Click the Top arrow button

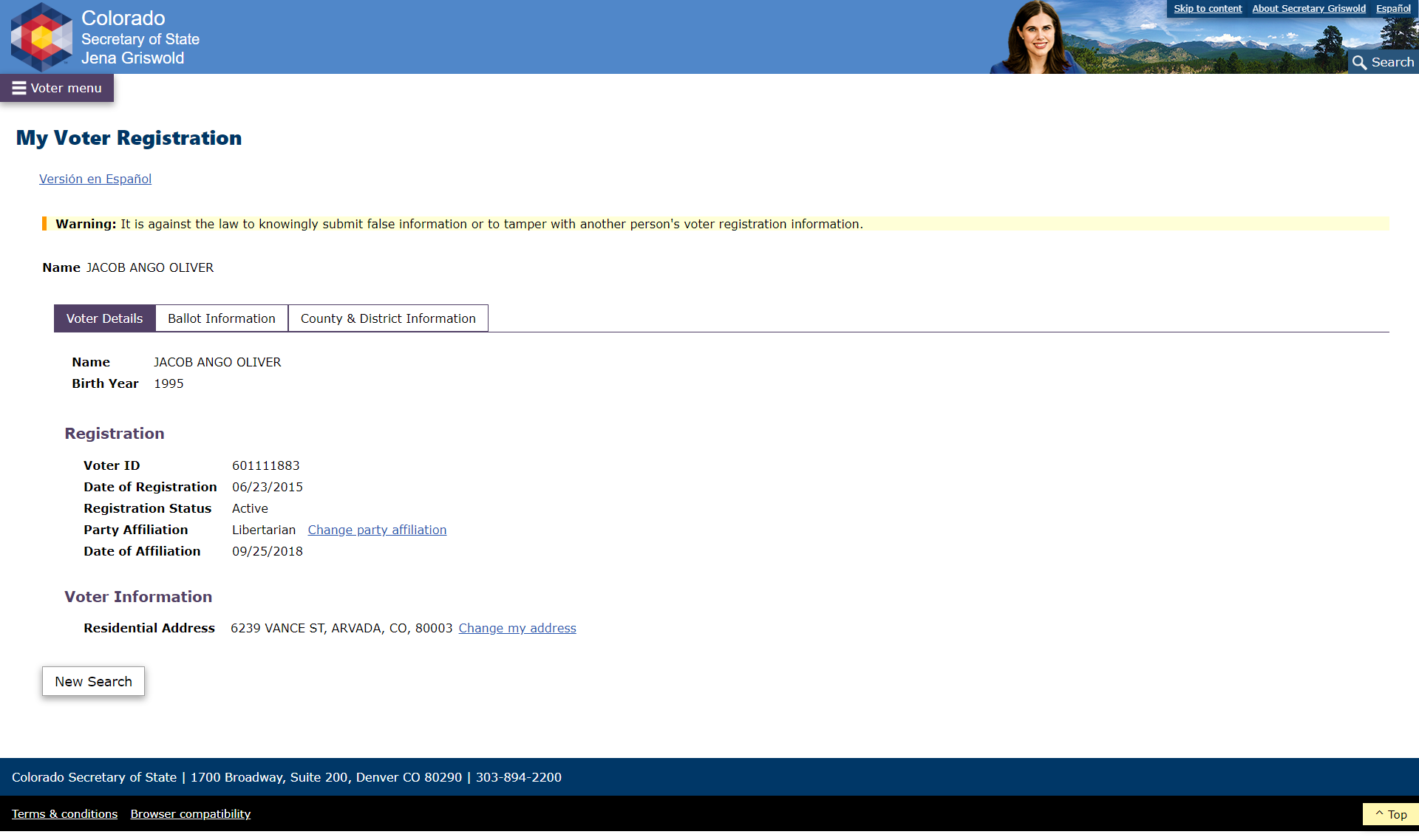(1390, 814)
